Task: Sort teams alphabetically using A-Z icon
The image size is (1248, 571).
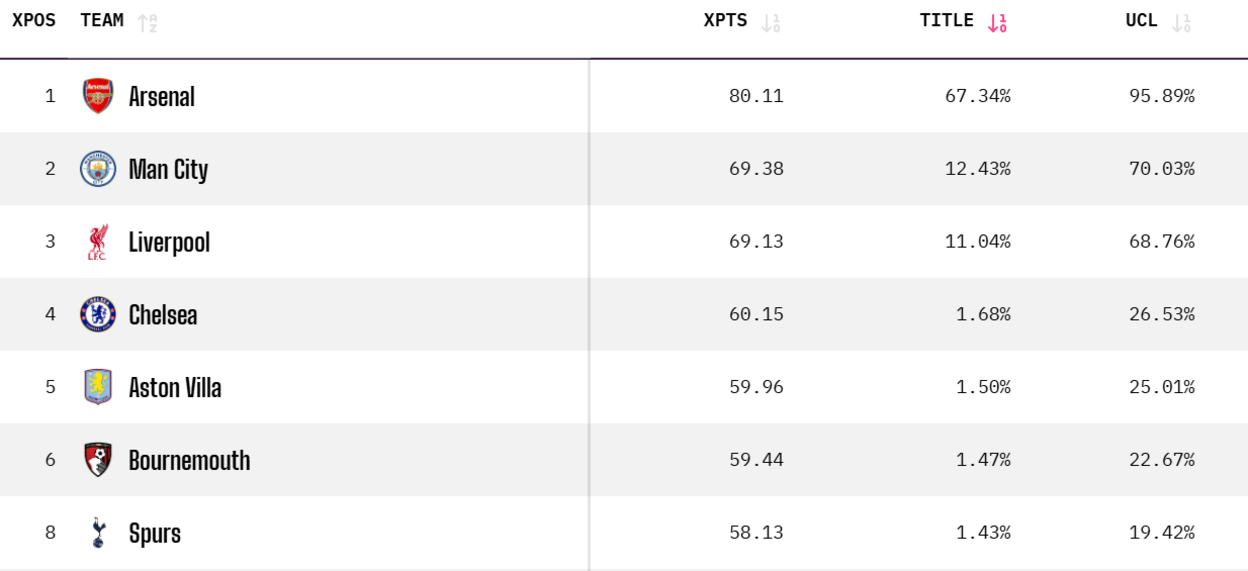Action: 147,22
